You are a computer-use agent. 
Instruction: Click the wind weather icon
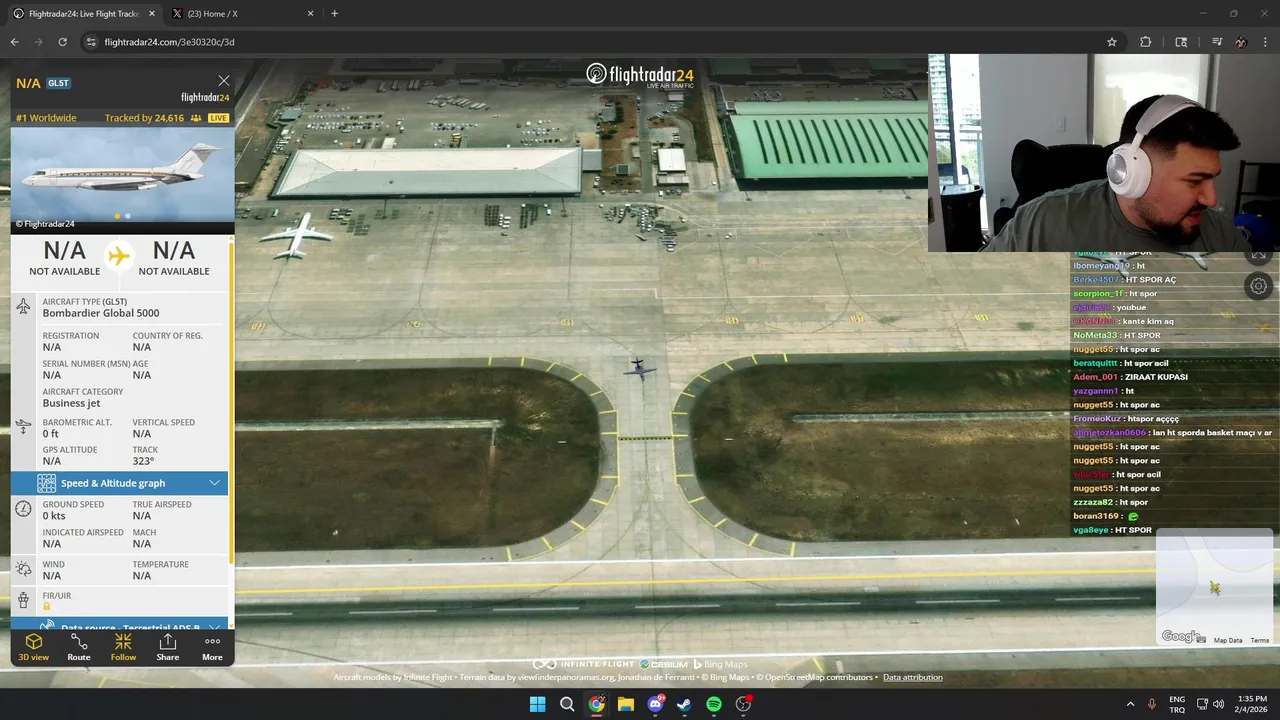23,569
